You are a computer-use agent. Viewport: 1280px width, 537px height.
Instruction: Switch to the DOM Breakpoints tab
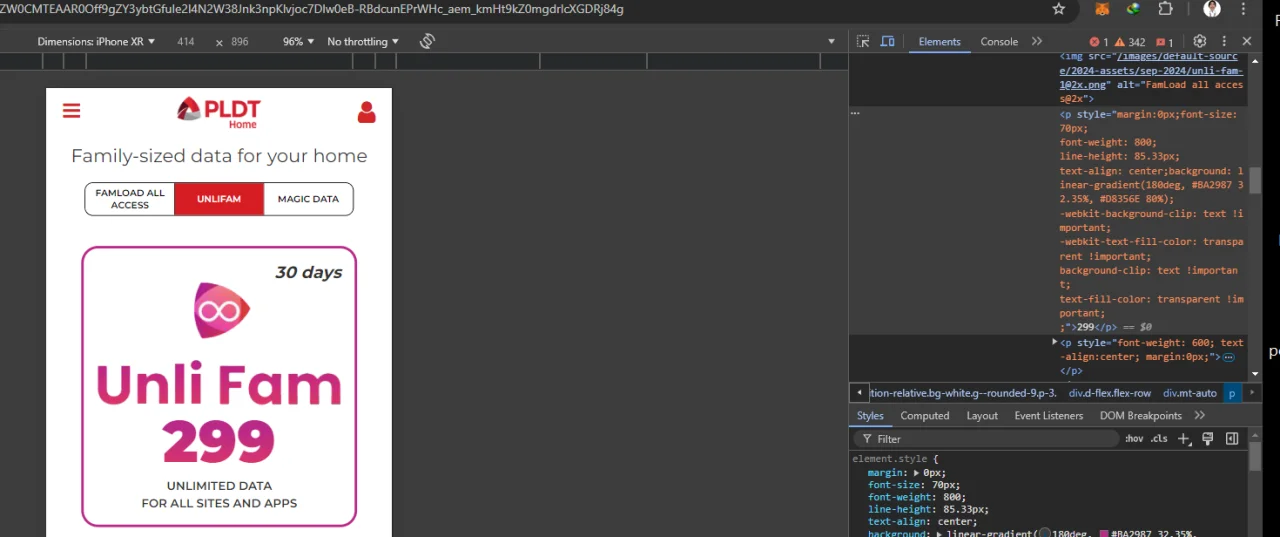tap(1141, 416)
